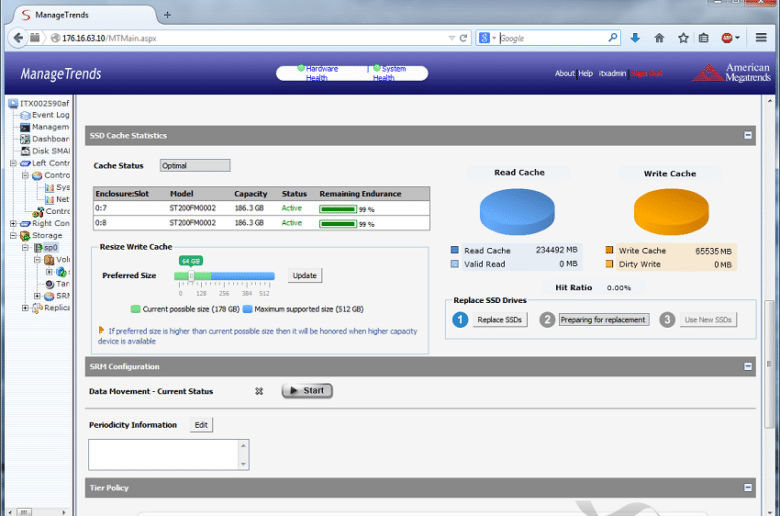Screen dimensions: 780x516
Task: Open the address bar history dropdown arrow
Action: 451,38
